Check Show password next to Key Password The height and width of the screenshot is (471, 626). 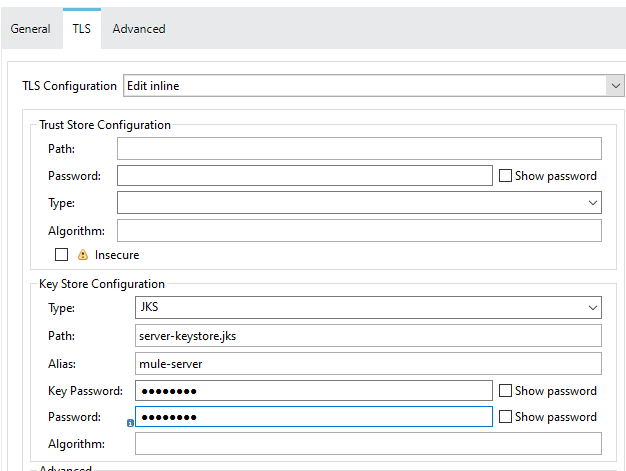505,391
